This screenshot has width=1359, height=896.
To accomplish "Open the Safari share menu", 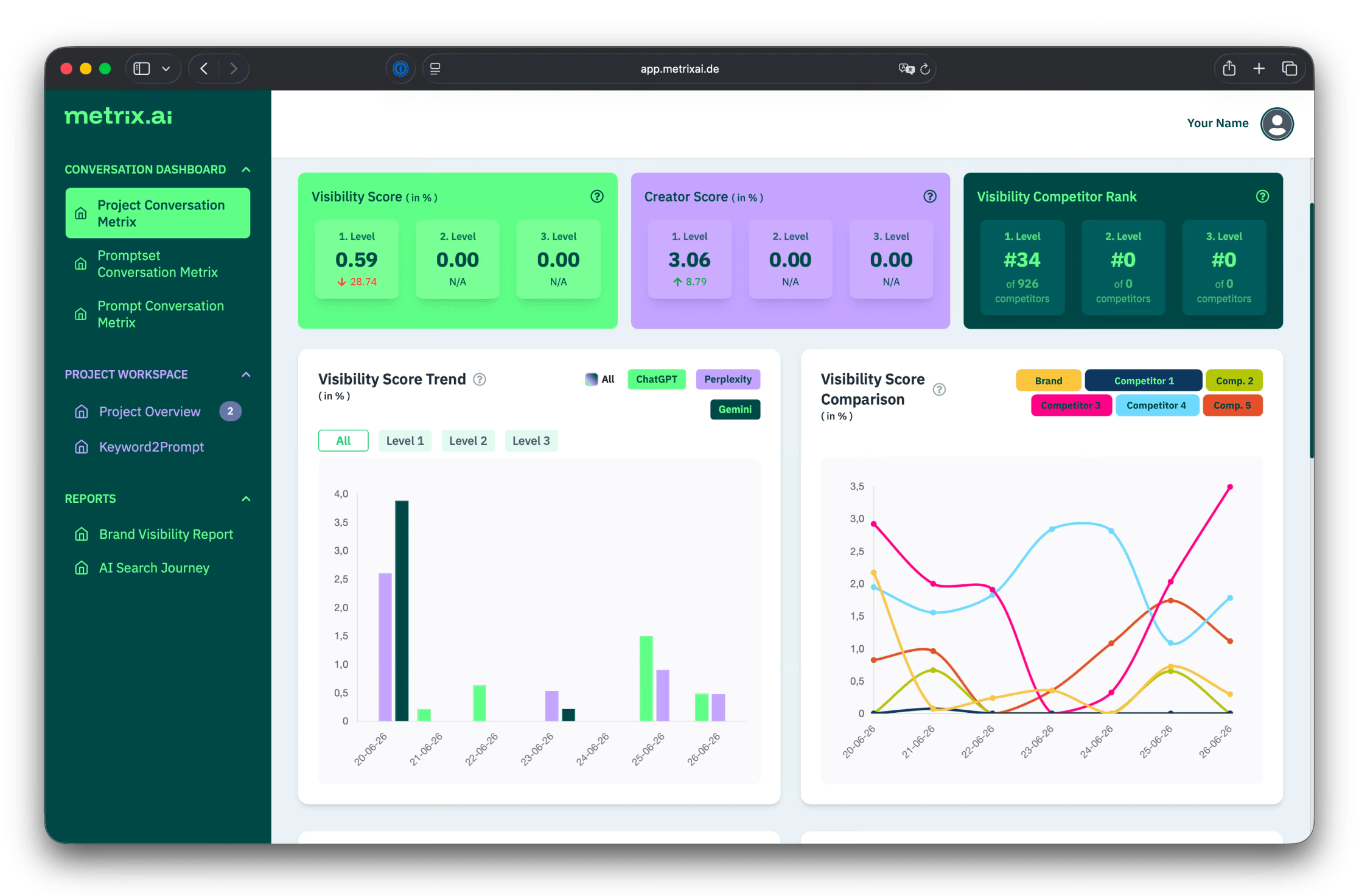I will point(1229,68).
